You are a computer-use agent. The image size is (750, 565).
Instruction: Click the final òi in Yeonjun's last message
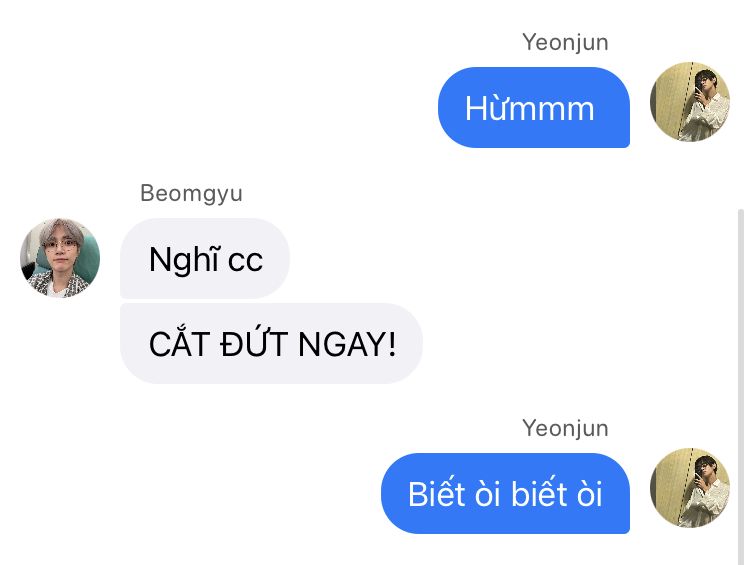tap(589, 494)
